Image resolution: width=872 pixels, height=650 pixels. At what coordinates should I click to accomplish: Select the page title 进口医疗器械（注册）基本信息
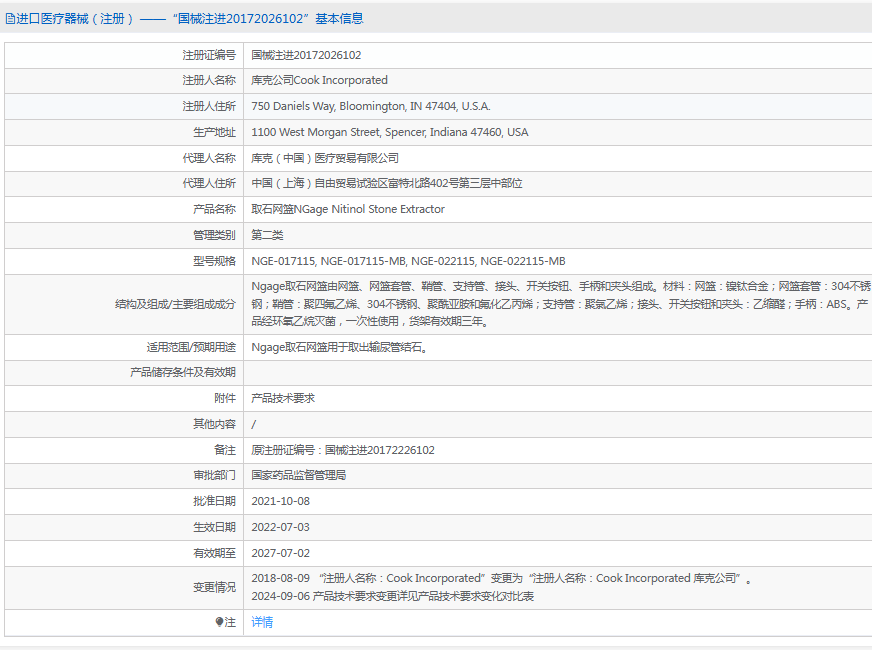coord(190,19)
